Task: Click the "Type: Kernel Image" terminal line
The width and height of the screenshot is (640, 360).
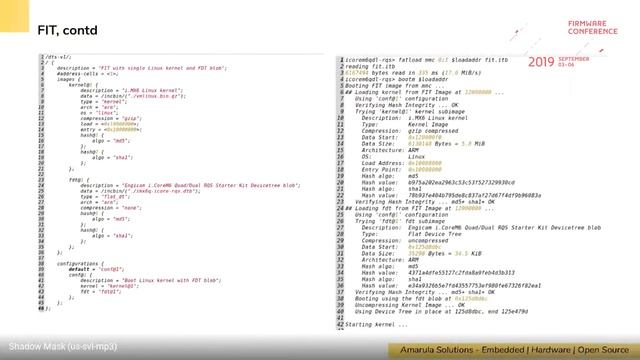Action: pos(404,124)
